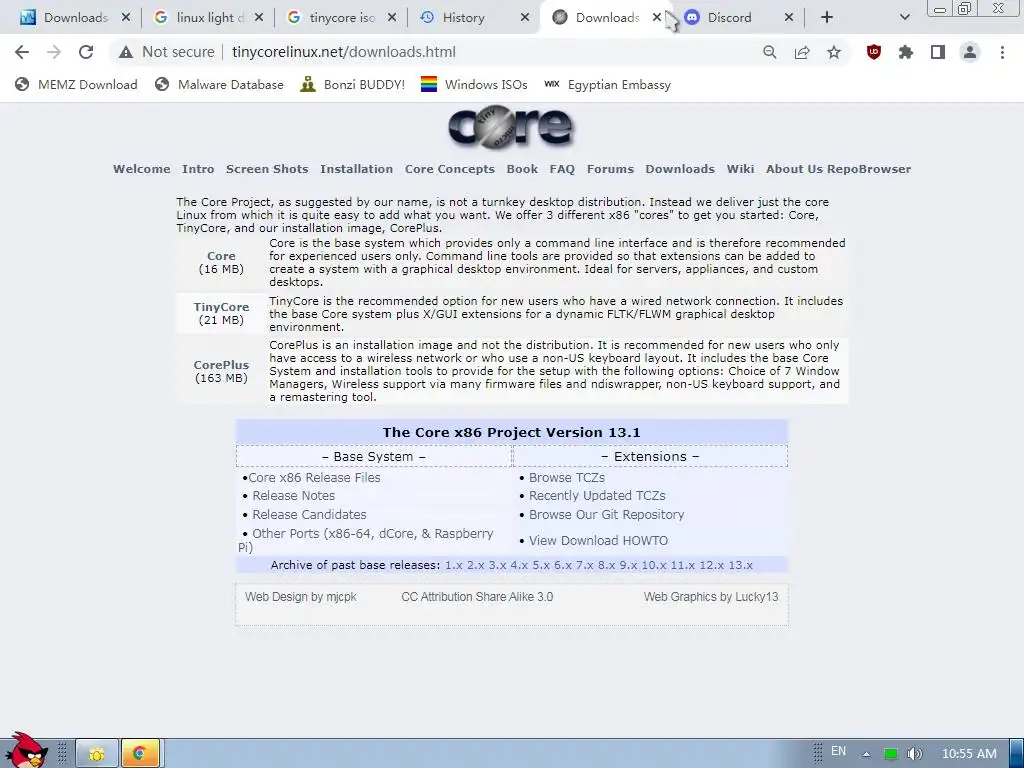Open a new tab with the plus button
Viewport: 1024px width, 768px height.
827,18
